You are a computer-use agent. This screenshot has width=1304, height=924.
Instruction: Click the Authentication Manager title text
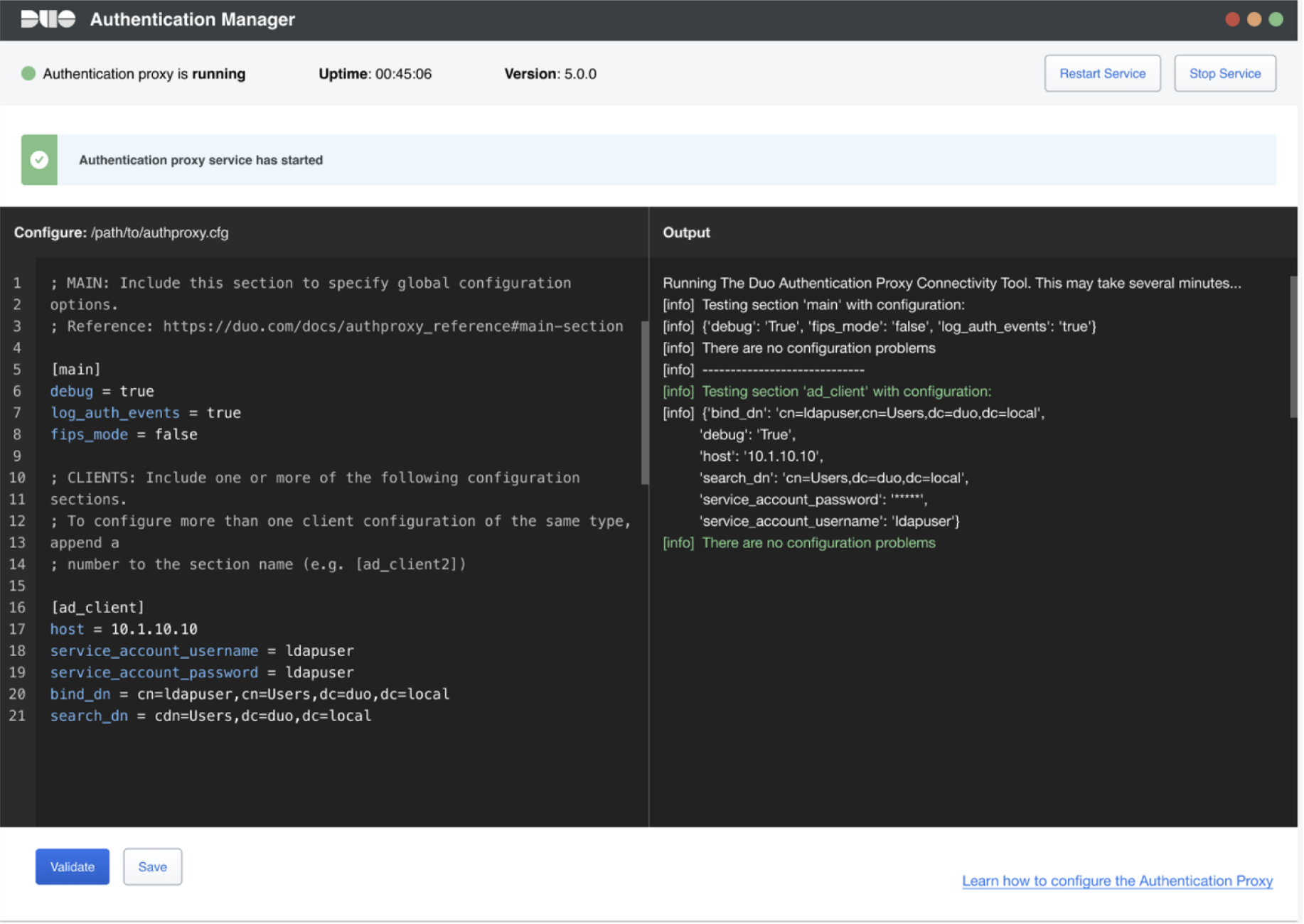coord(192,19)
